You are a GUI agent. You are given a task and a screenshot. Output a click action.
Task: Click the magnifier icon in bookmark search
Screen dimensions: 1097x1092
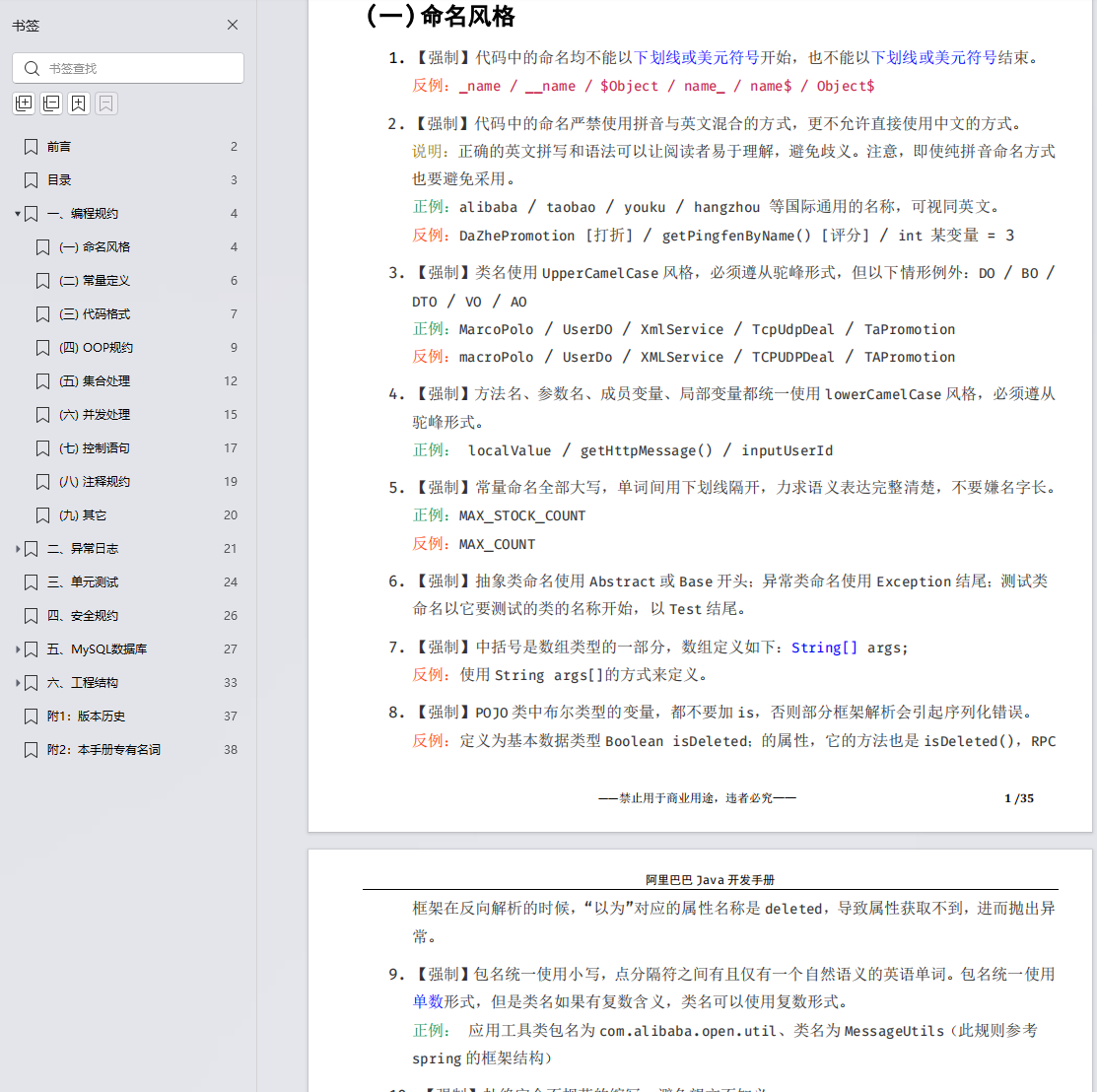point(33,68)
